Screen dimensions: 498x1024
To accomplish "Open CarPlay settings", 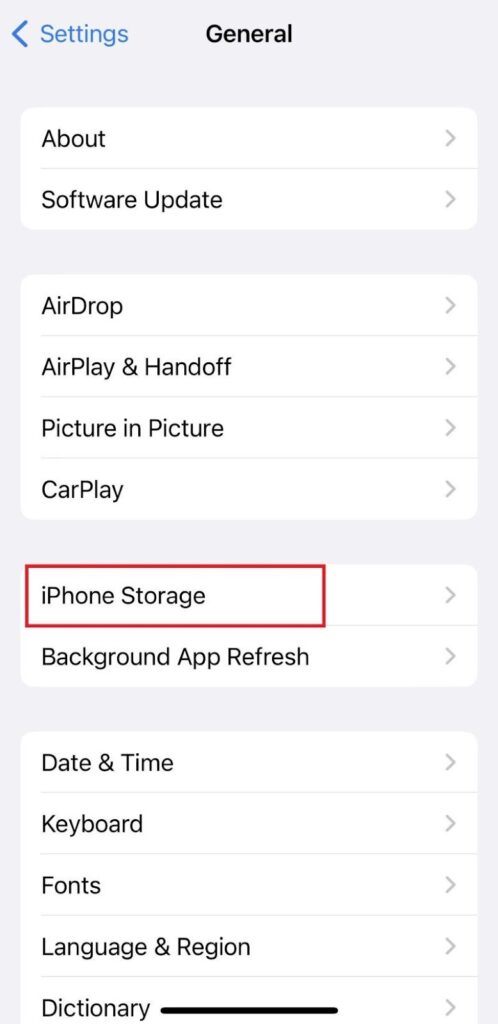I will (249, 489).
